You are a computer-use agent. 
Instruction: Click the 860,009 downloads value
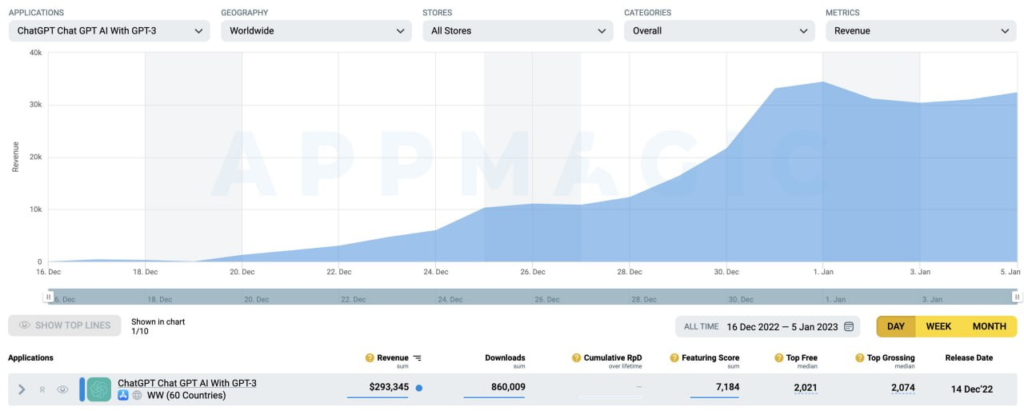click(x=508, y=387)
